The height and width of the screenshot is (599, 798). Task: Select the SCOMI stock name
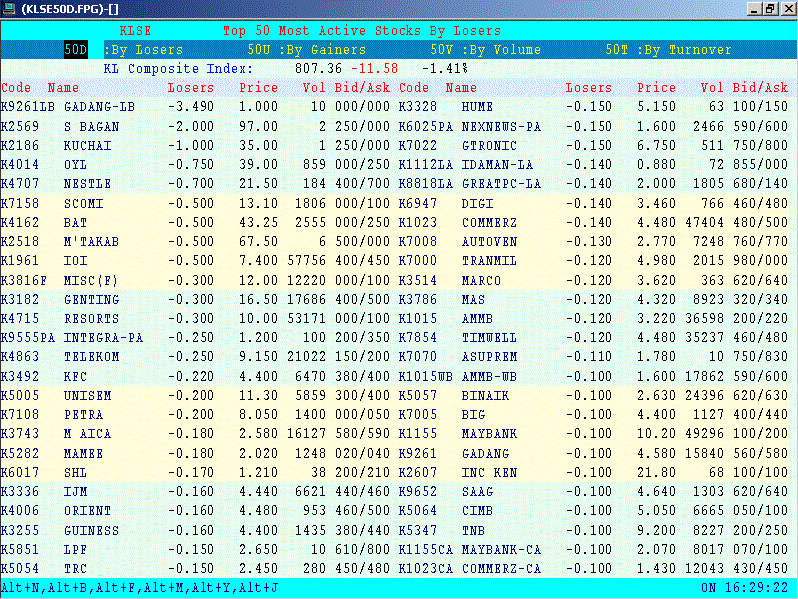pyautogui.click(x=83, y=204)
